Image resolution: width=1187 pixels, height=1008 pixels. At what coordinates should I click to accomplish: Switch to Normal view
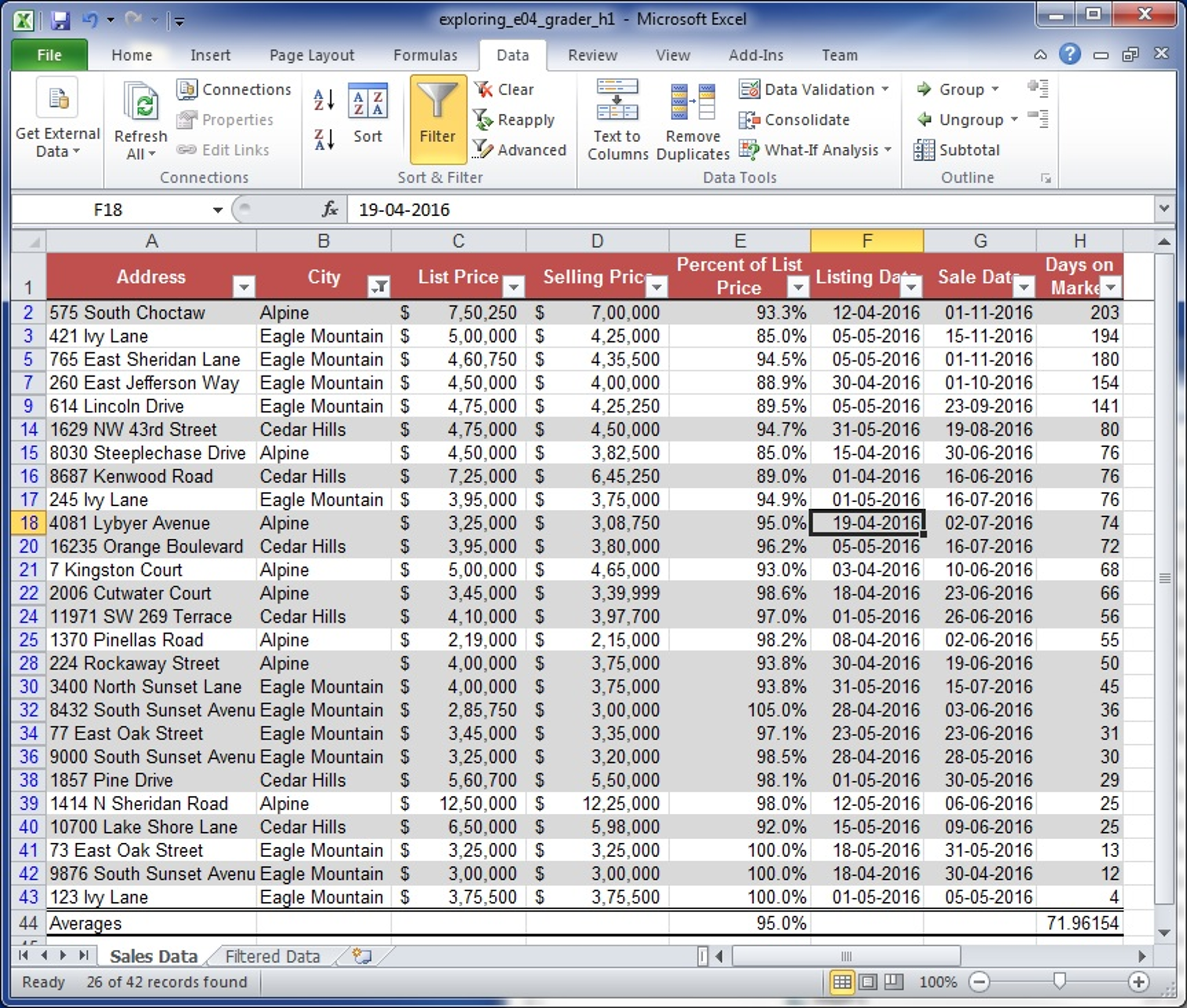point(842,982)
